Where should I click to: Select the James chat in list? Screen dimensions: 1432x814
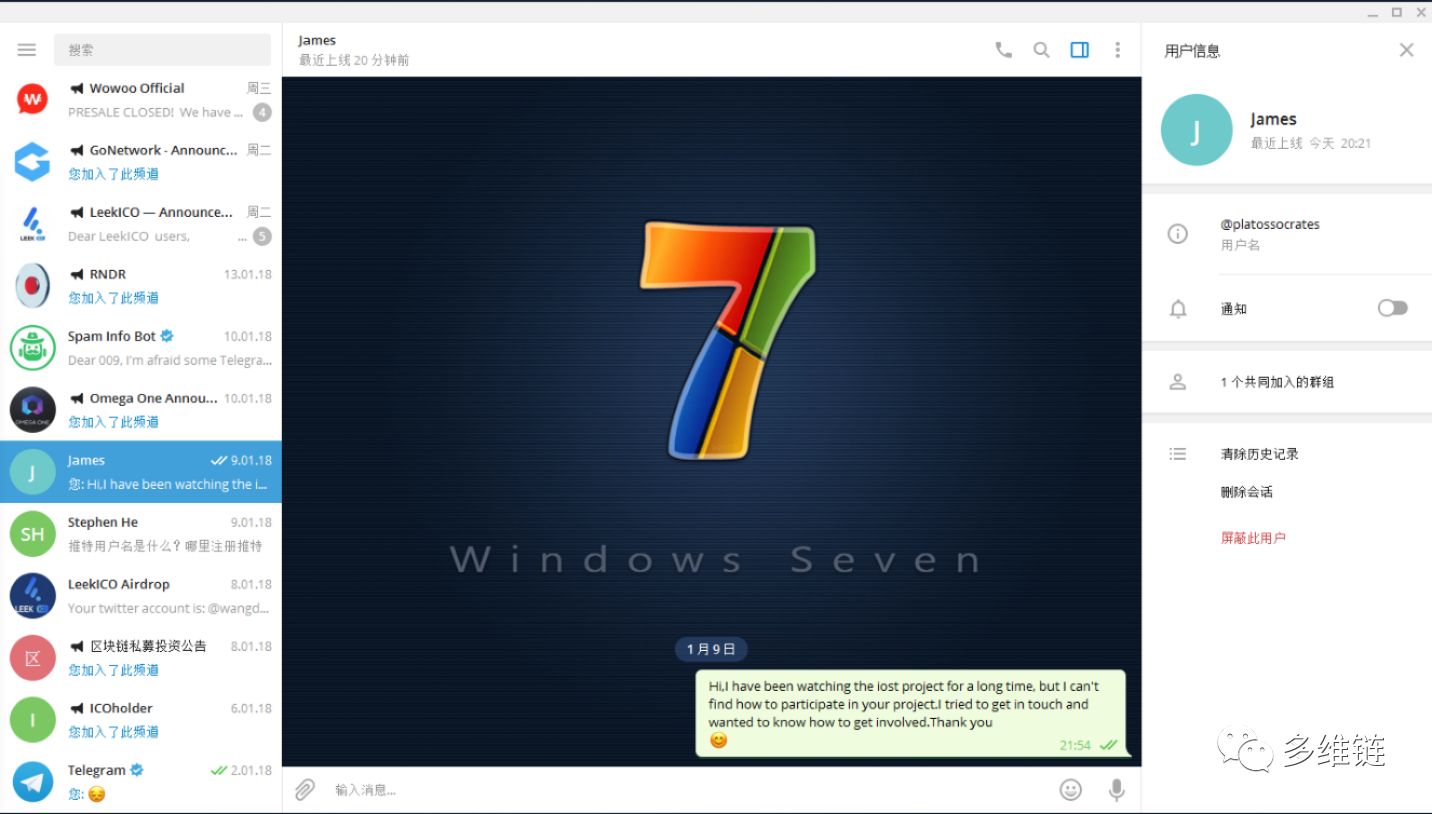point(141,472)
